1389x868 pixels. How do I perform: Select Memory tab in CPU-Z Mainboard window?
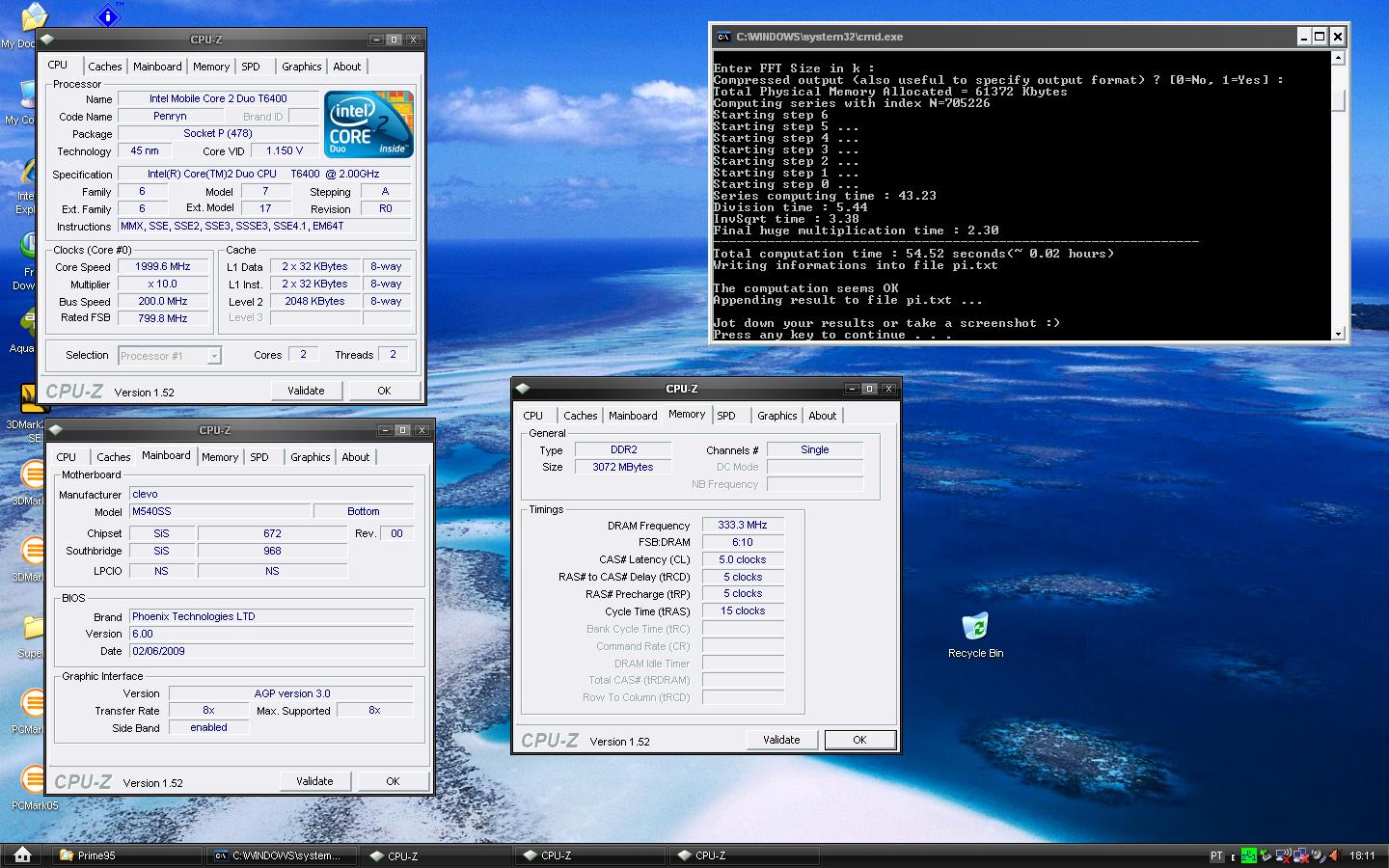[220, 457]
